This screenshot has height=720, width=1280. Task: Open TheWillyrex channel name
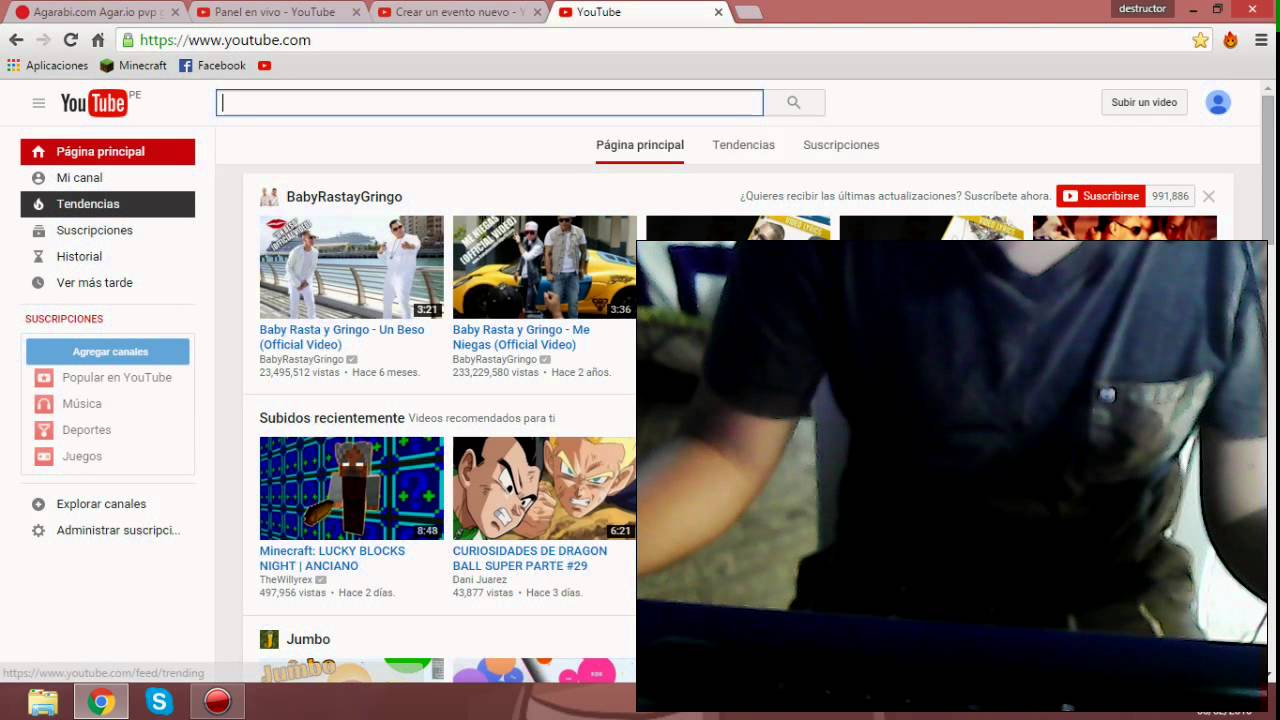click(x=286, y=580)
